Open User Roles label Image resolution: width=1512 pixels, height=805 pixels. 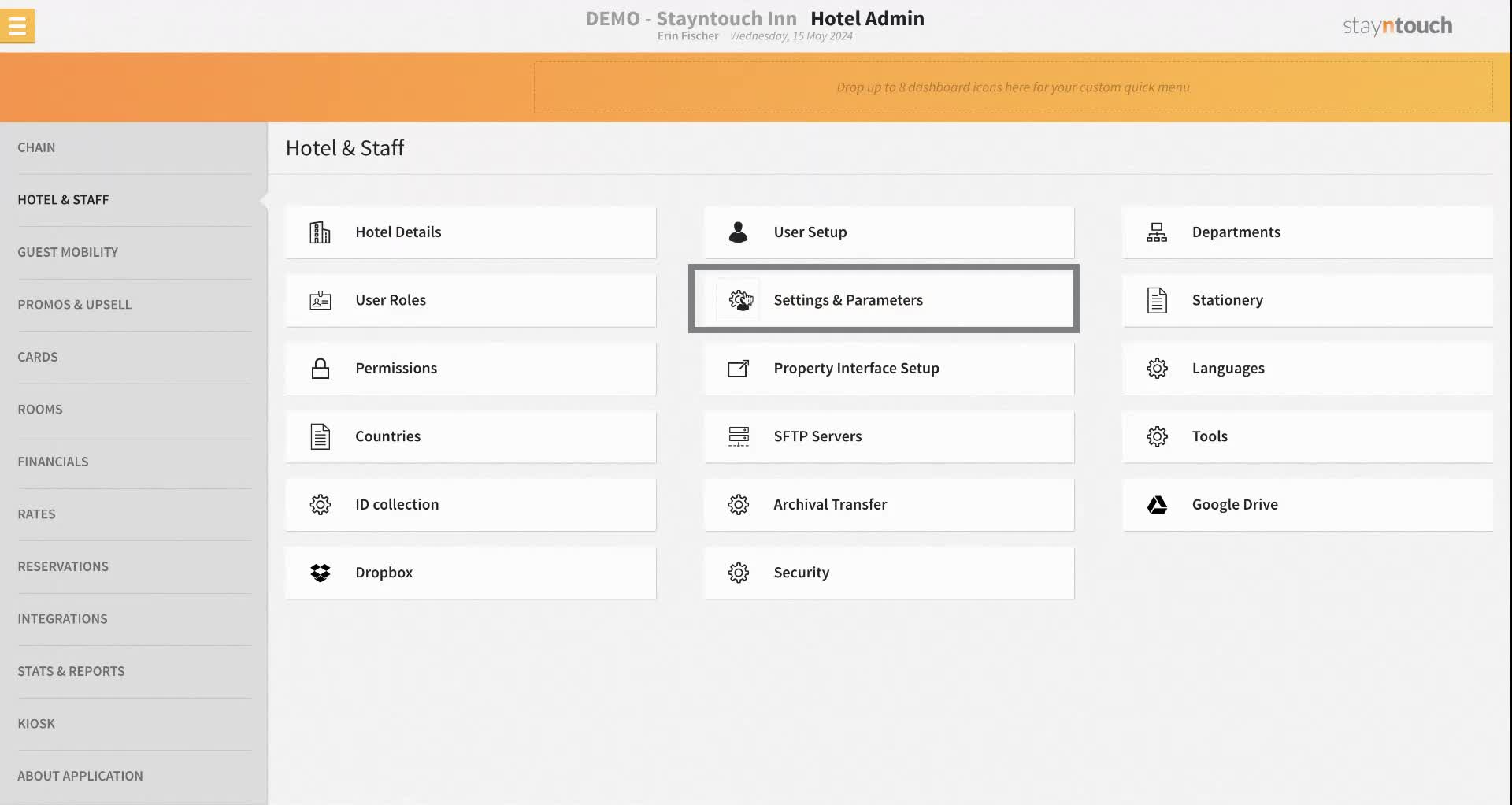(x=390, y=300)
